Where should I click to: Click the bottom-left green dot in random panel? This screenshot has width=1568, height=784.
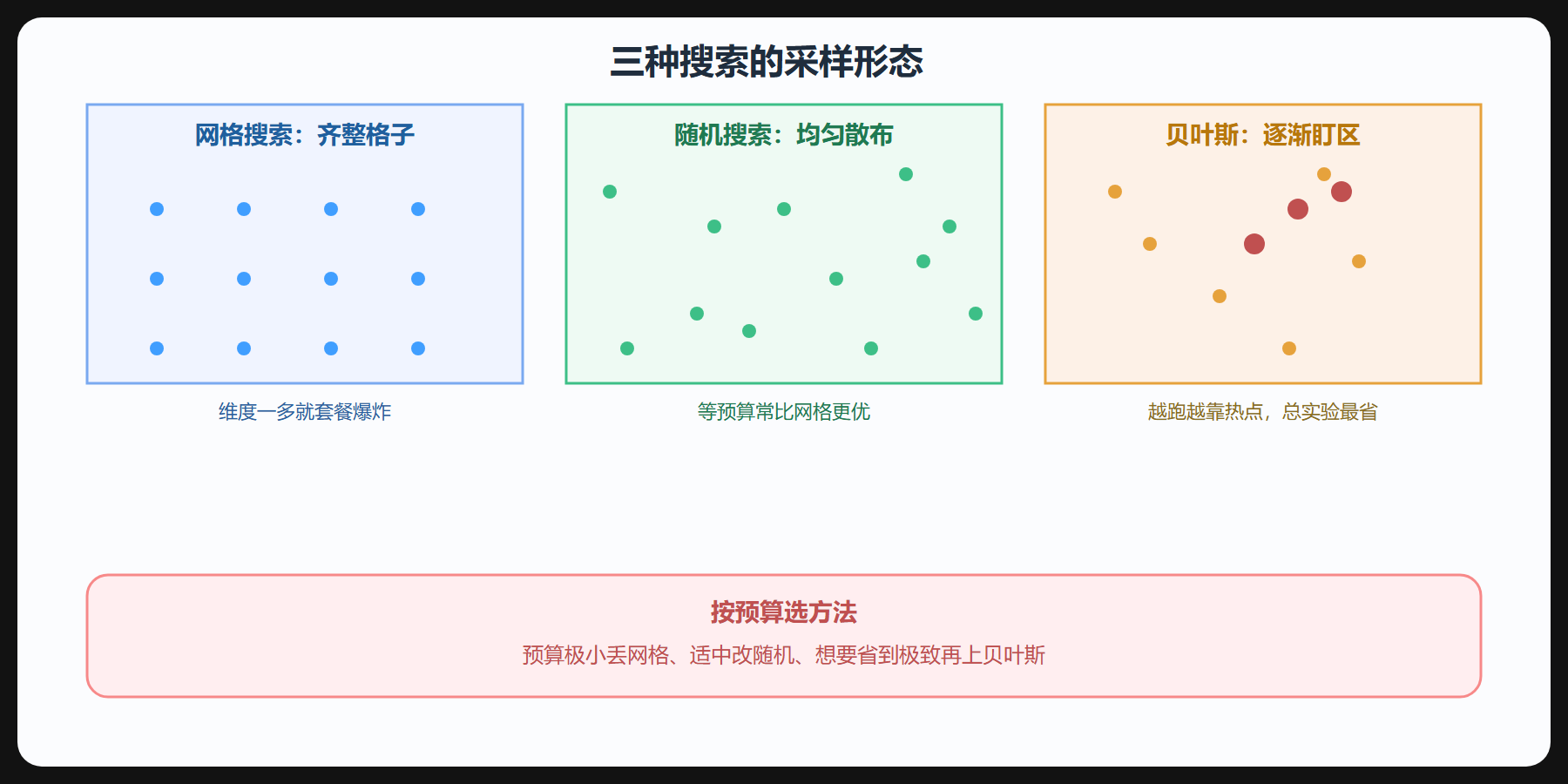(627, 348)
